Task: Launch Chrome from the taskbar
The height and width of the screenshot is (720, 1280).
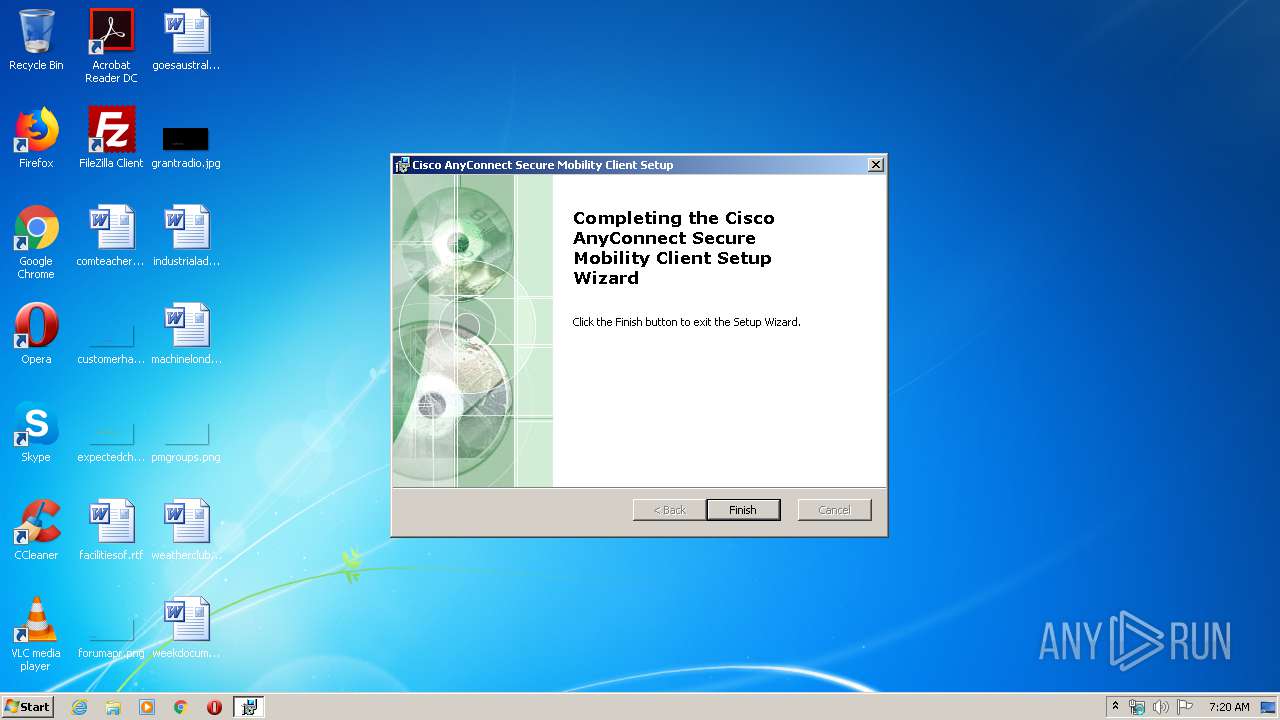Action: coord(181,707)
